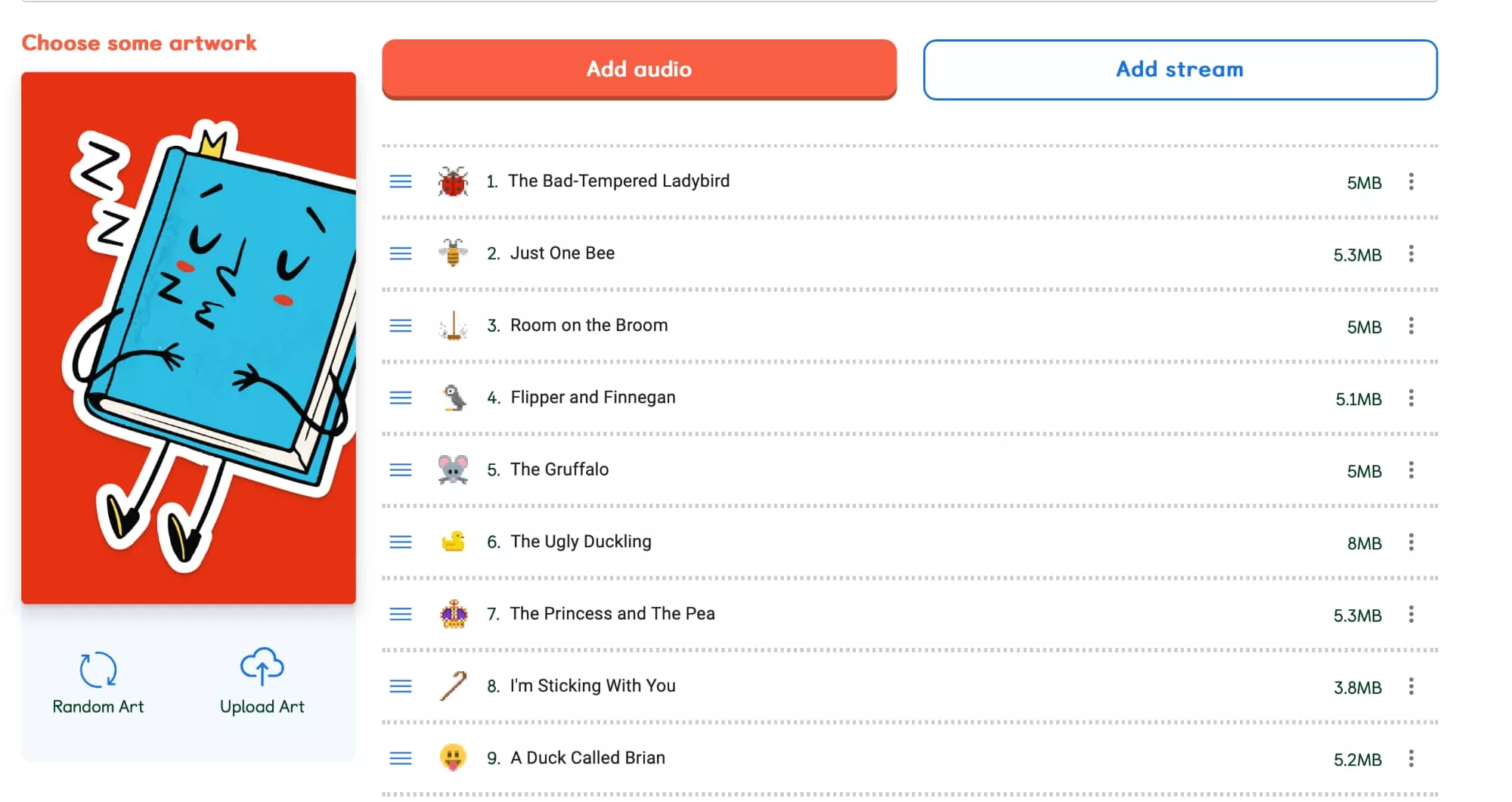Click the Random Art refresh icon
The width and height of the screenshot is (1512, 802).
click(x=98, y=670)
